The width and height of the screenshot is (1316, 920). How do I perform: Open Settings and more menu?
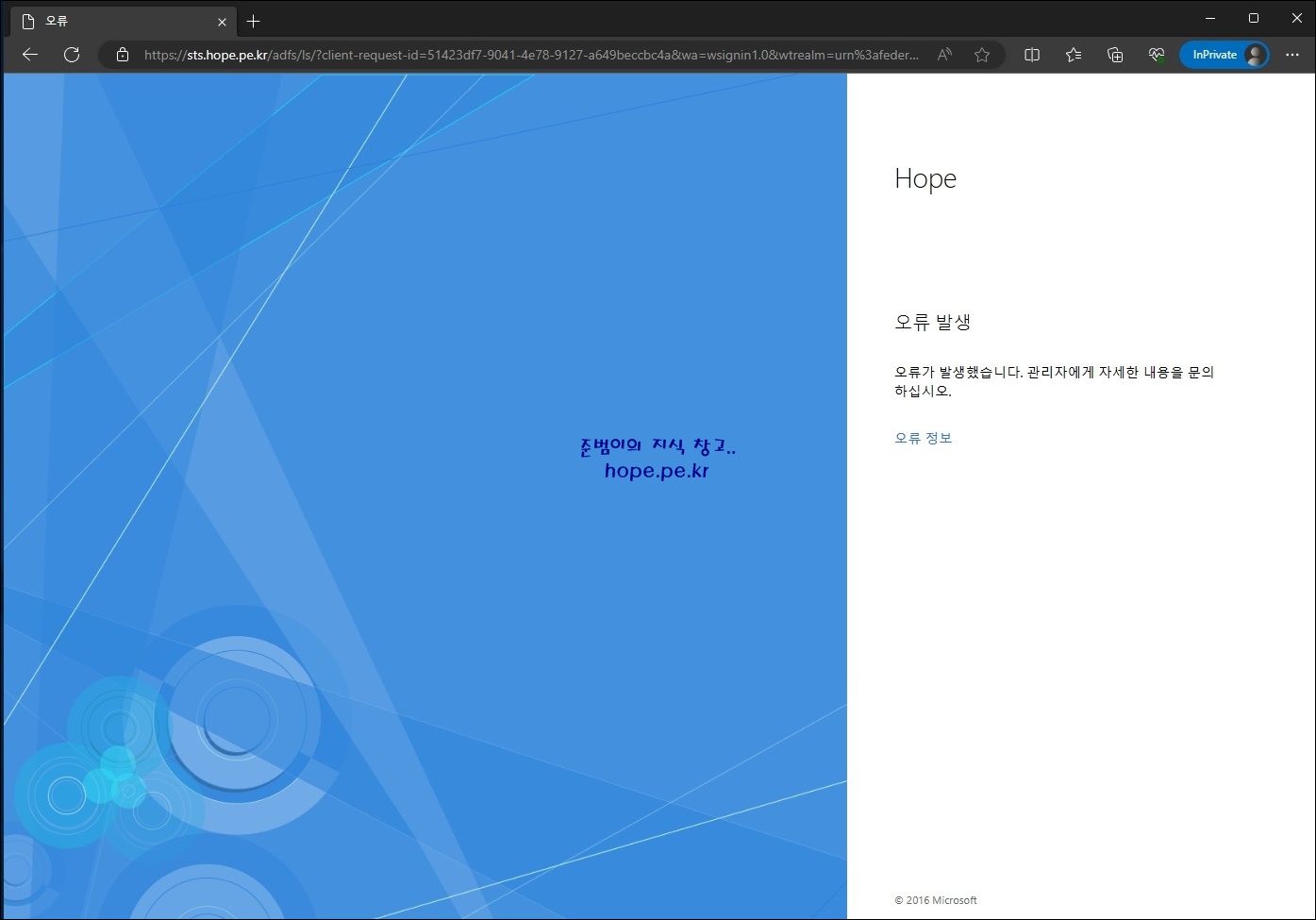(x=1292, y=55)
